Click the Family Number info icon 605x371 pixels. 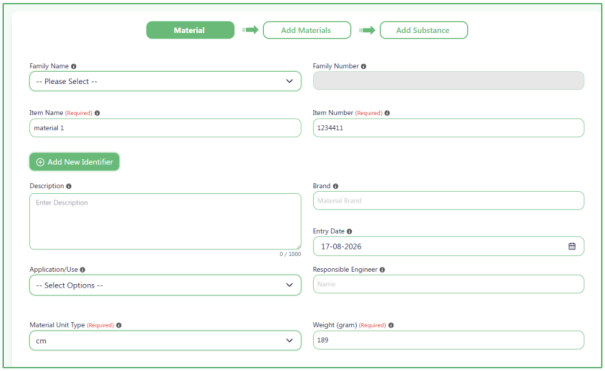coord(363,66)
